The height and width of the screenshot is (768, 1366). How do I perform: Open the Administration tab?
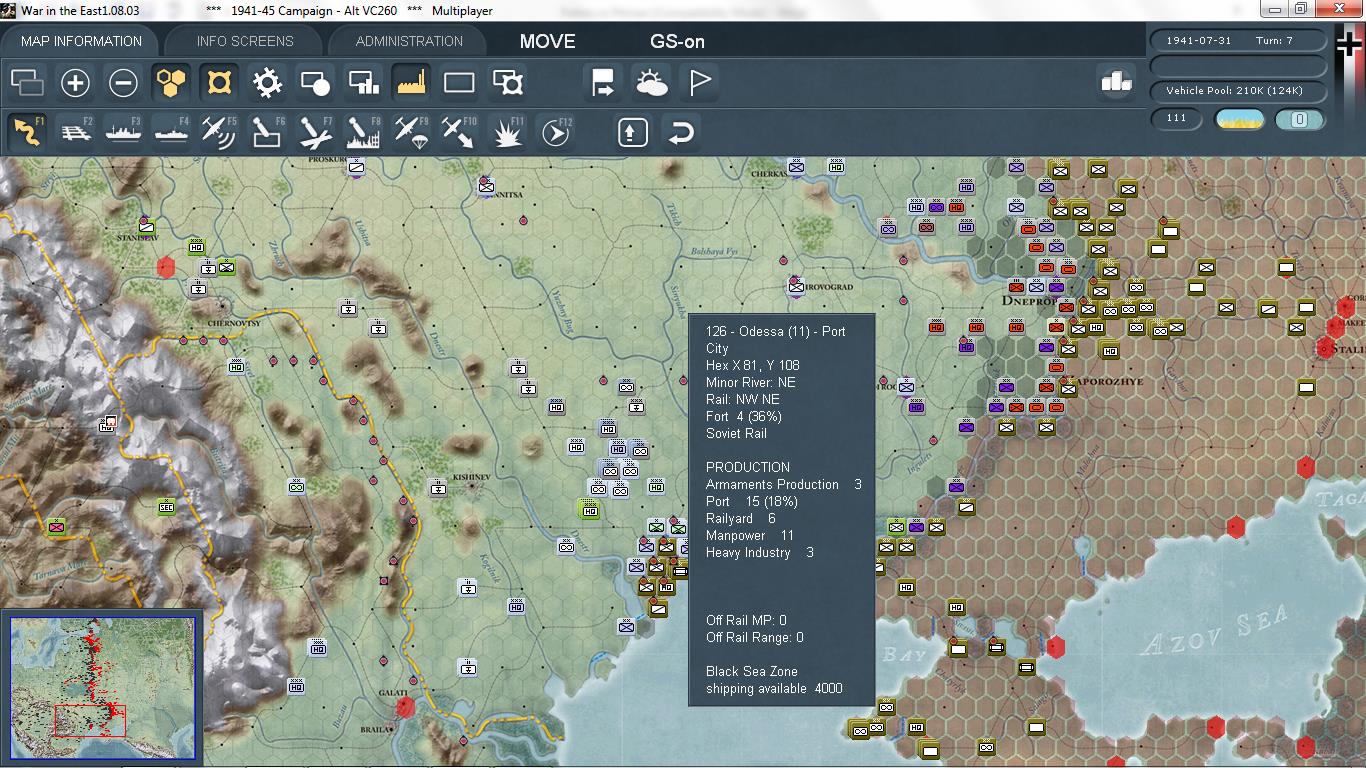point(409,41)
